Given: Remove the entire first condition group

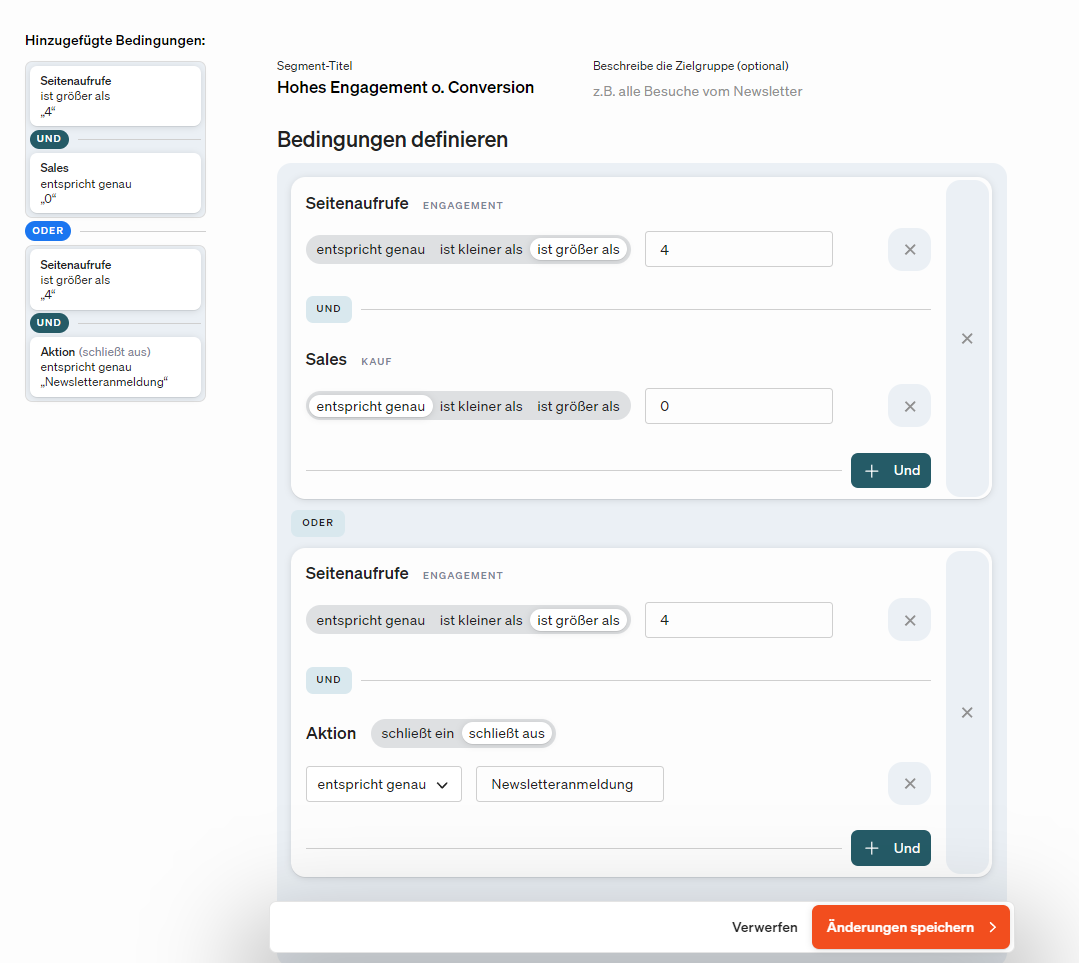Looking at the screenshot, I should pos(967,339).
